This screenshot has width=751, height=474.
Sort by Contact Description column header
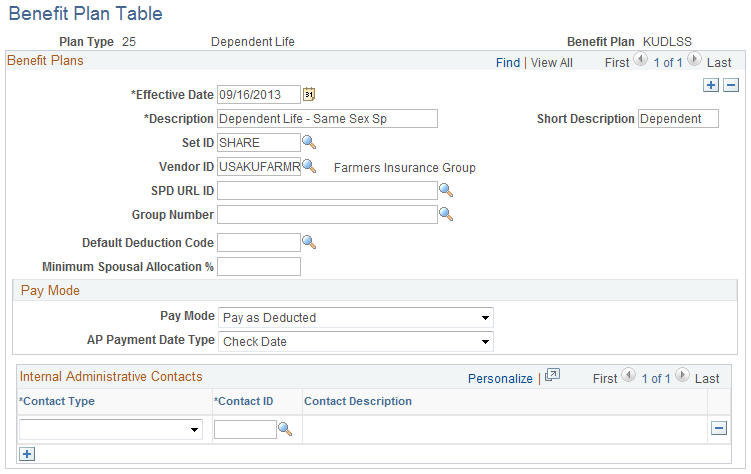coord(358,401)
